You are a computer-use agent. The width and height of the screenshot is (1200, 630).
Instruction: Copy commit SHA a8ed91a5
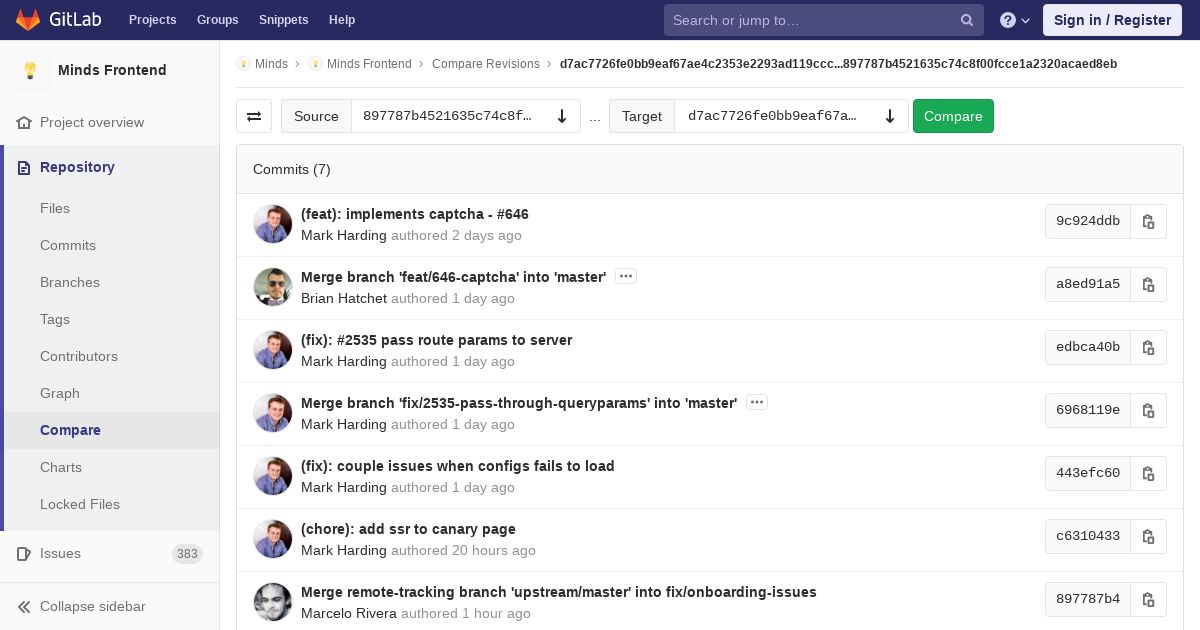(x=1148, y=285)
